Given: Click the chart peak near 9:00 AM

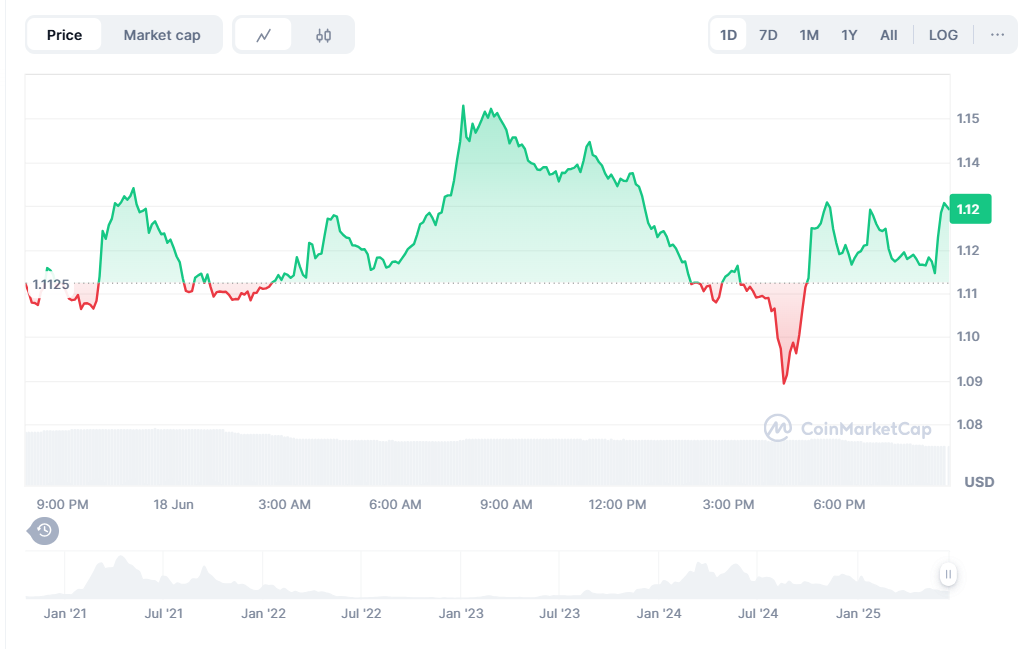Looking at the screenshot, I should pyautogui.click(x=463, y=106).
